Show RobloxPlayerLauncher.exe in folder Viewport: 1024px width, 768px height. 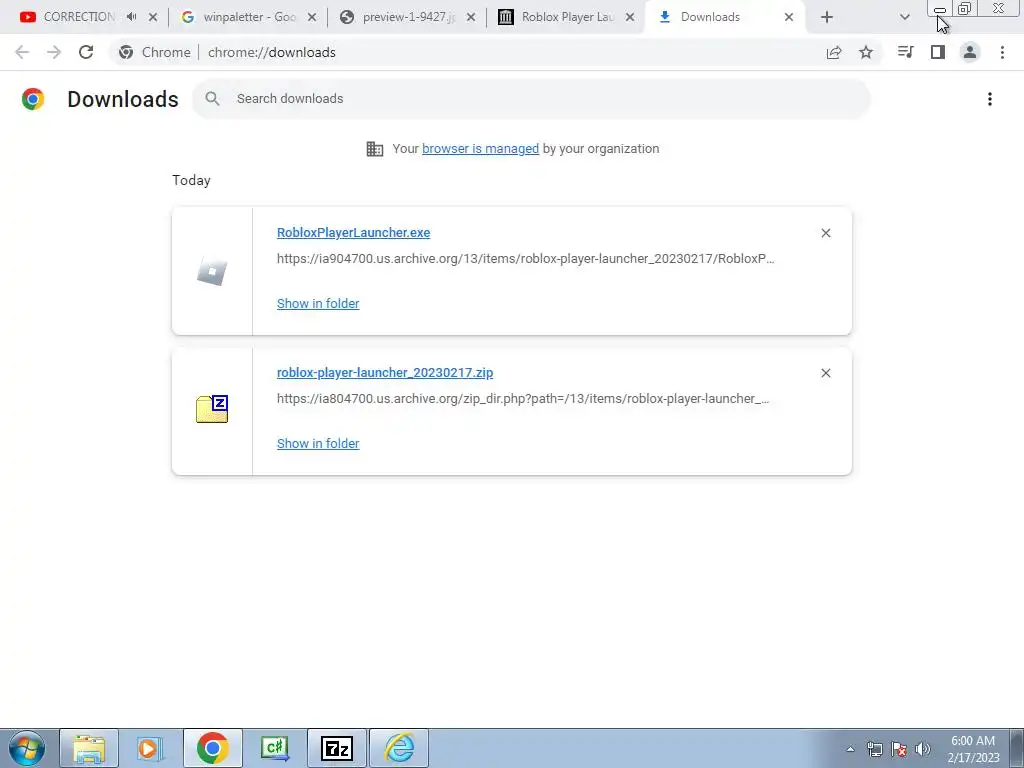tap(318, 303)
